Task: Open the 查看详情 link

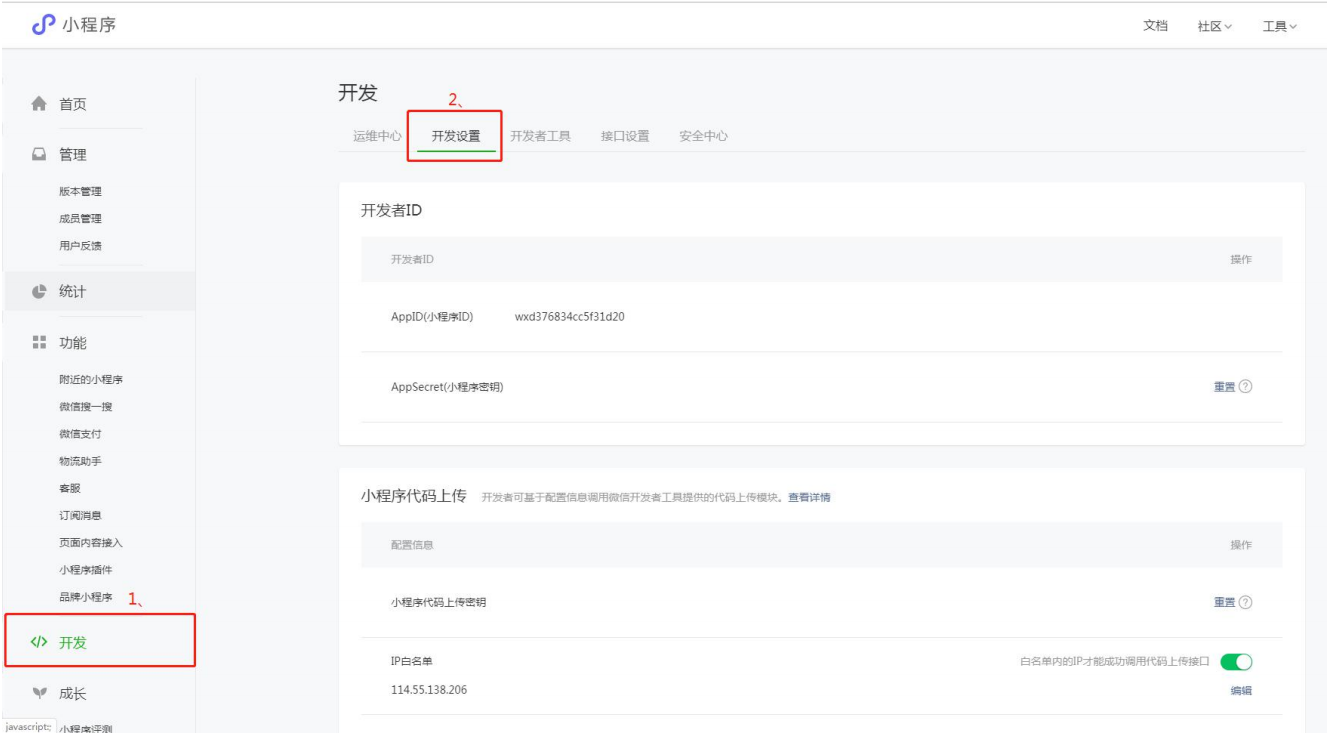Action: (809, 498)
